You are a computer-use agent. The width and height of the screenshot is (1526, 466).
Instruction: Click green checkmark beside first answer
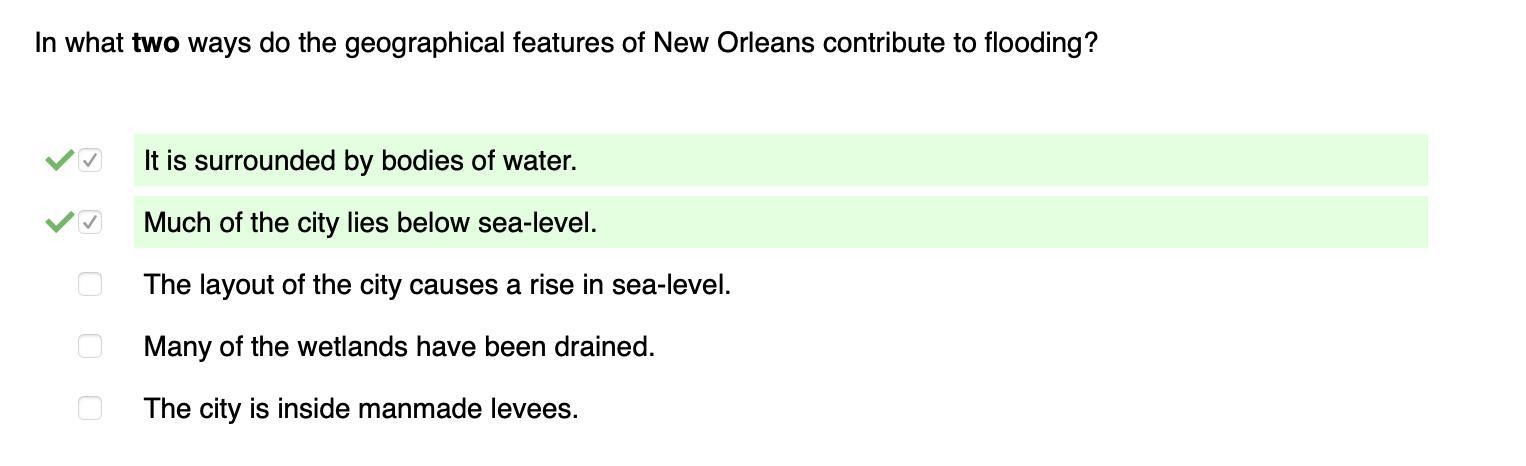(60, 160)
